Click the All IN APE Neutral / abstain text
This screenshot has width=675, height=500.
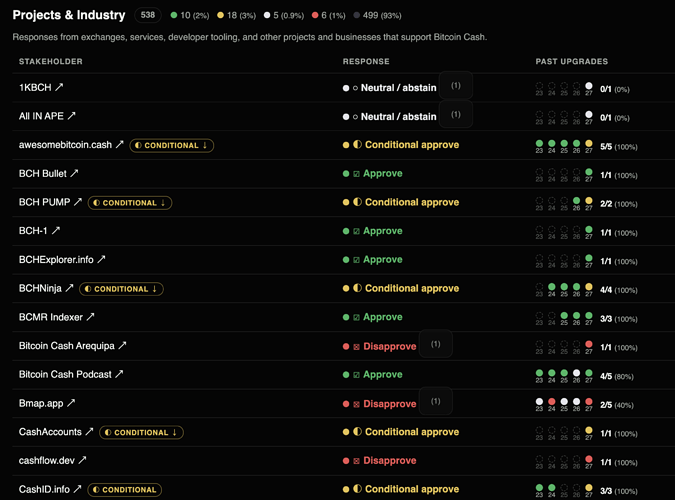click(x=399, y=116)
